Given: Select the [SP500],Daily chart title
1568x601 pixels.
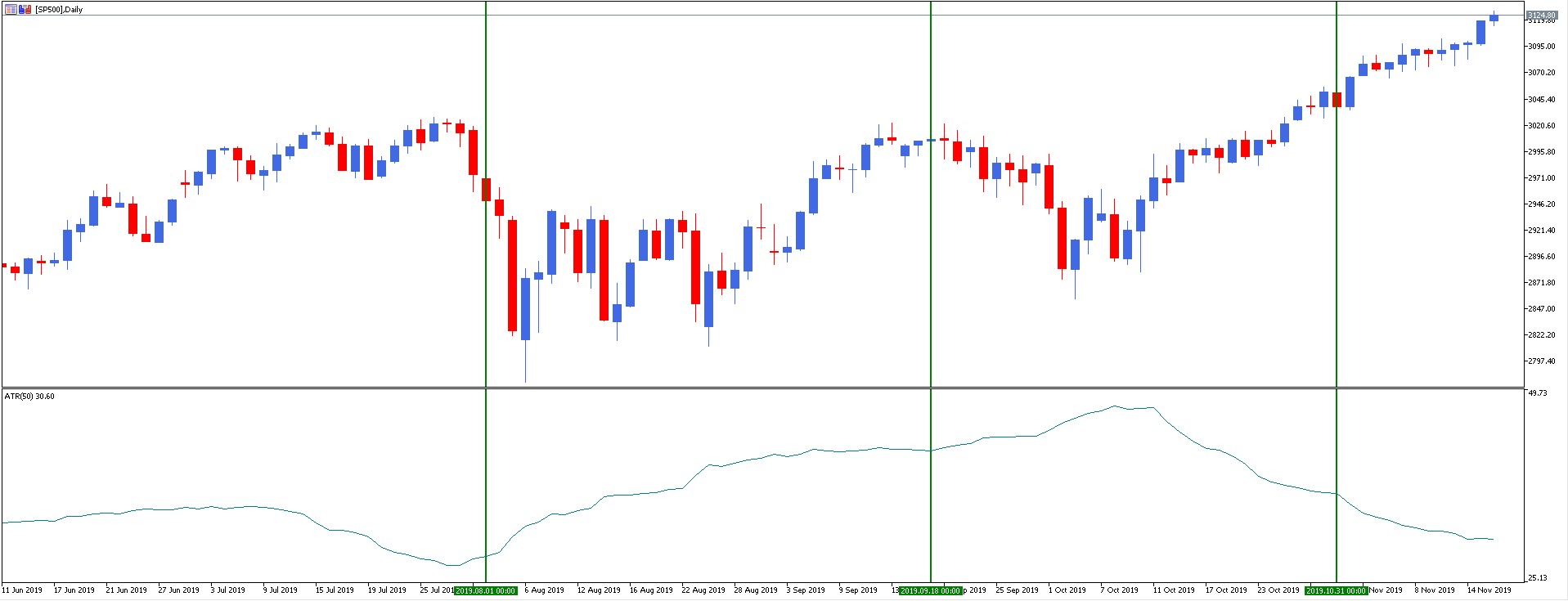Looking at the screenshot, I should pyautogui.click(x=59, y=10).
